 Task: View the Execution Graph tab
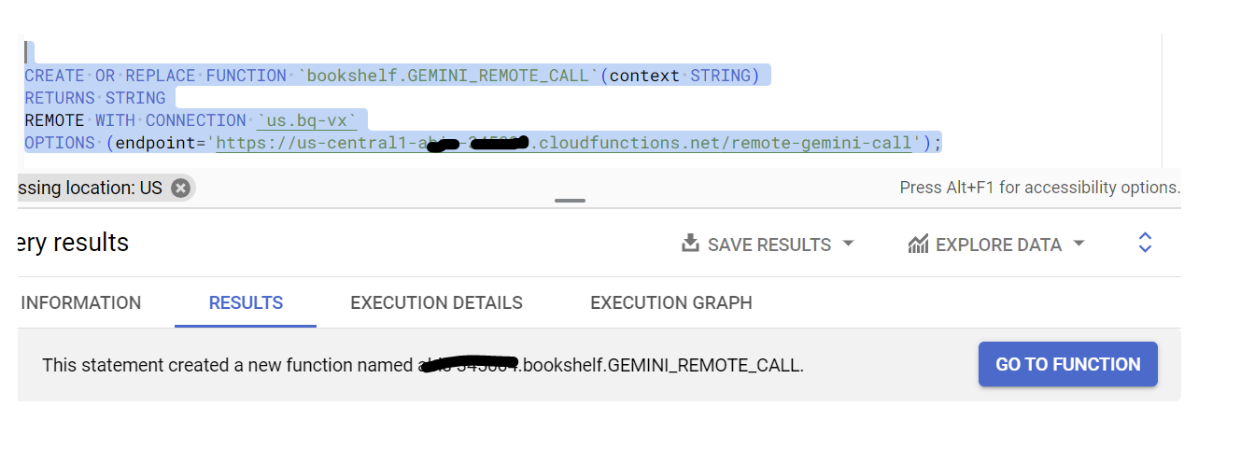click(x=671, y=303)
